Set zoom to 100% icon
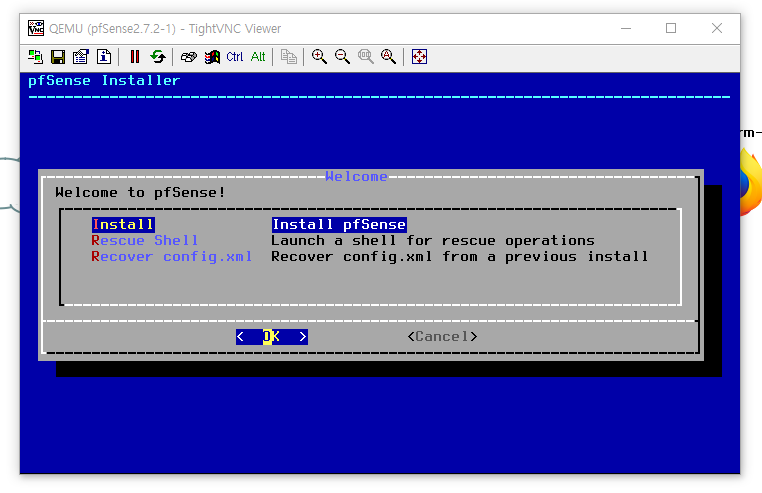The width and height of the screenshot is (762, 493). tap(365, 57)
